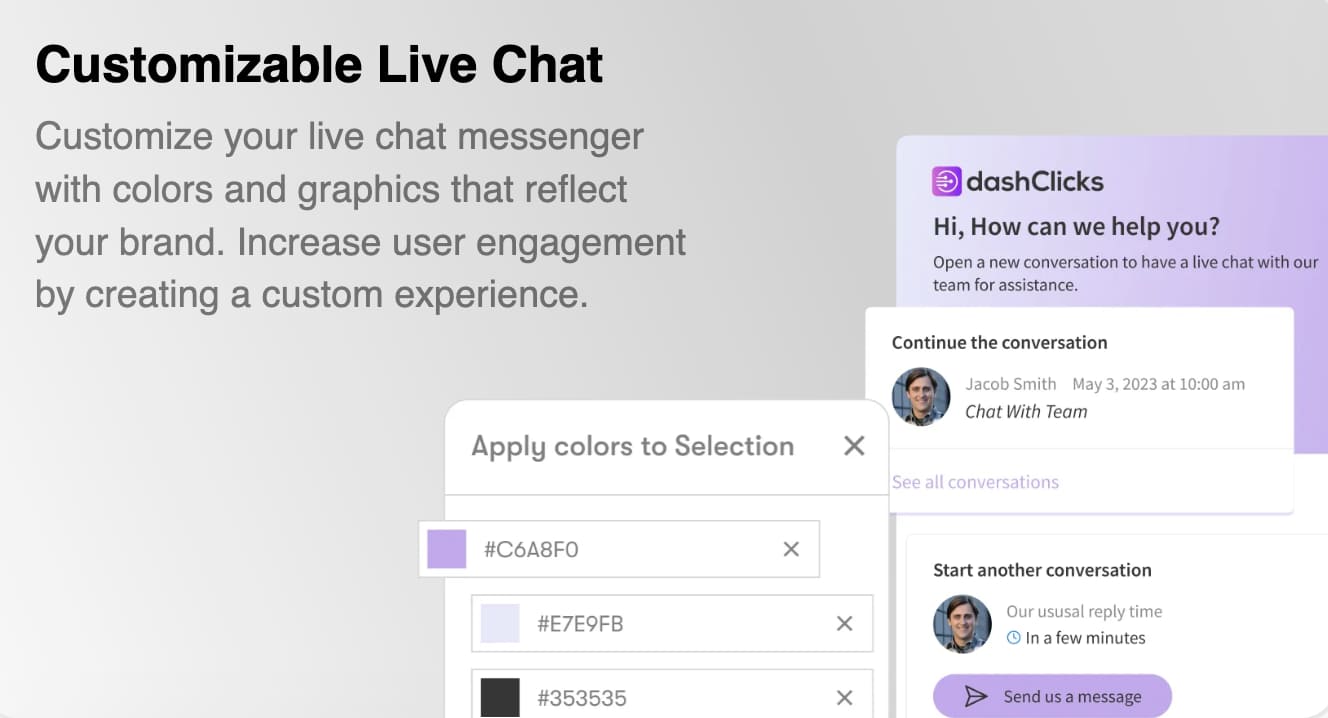Open the Chat With Team conversation
This screenshot has width=1328, height=718.
(1026, 411)
